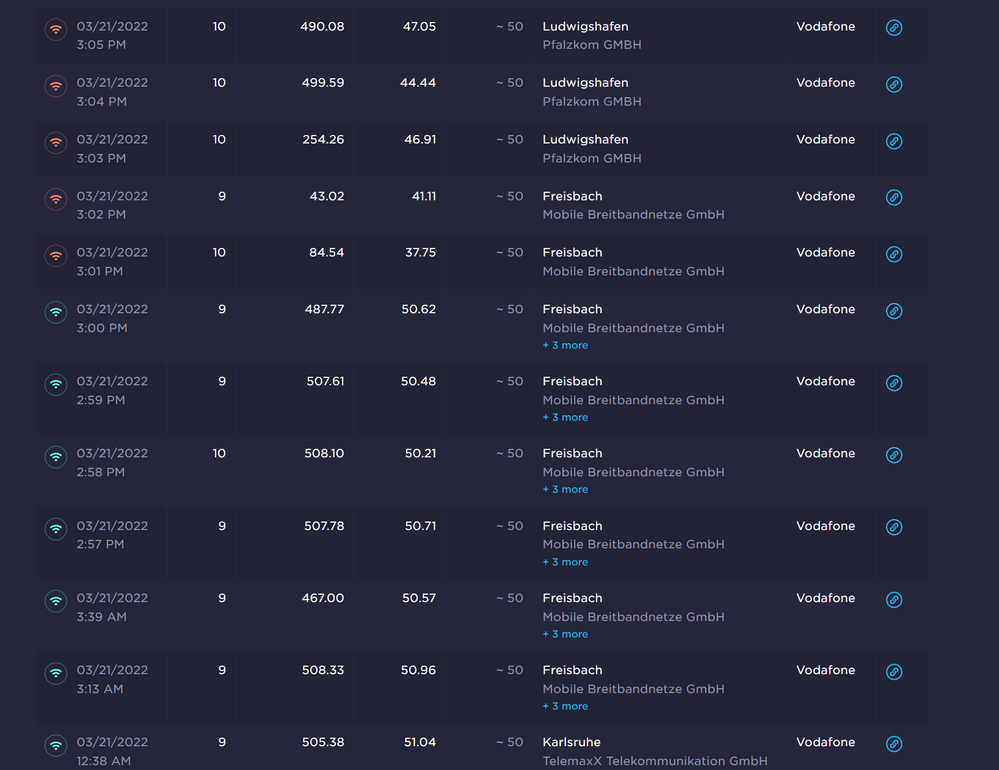Open result link for 3:02 PM test

[x=894, y=198]
